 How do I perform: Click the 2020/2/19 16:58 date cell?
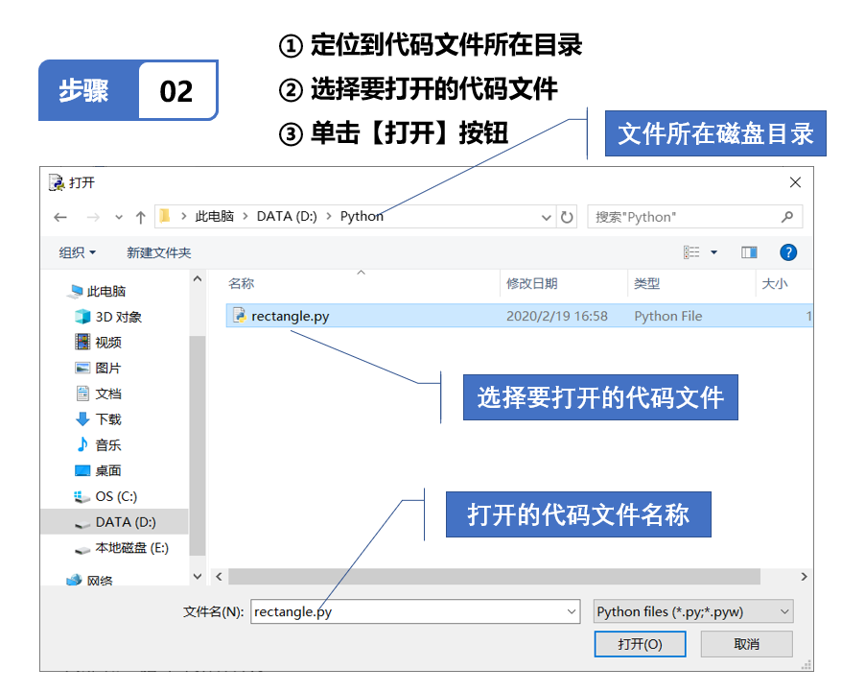click(x=557, y=316)
